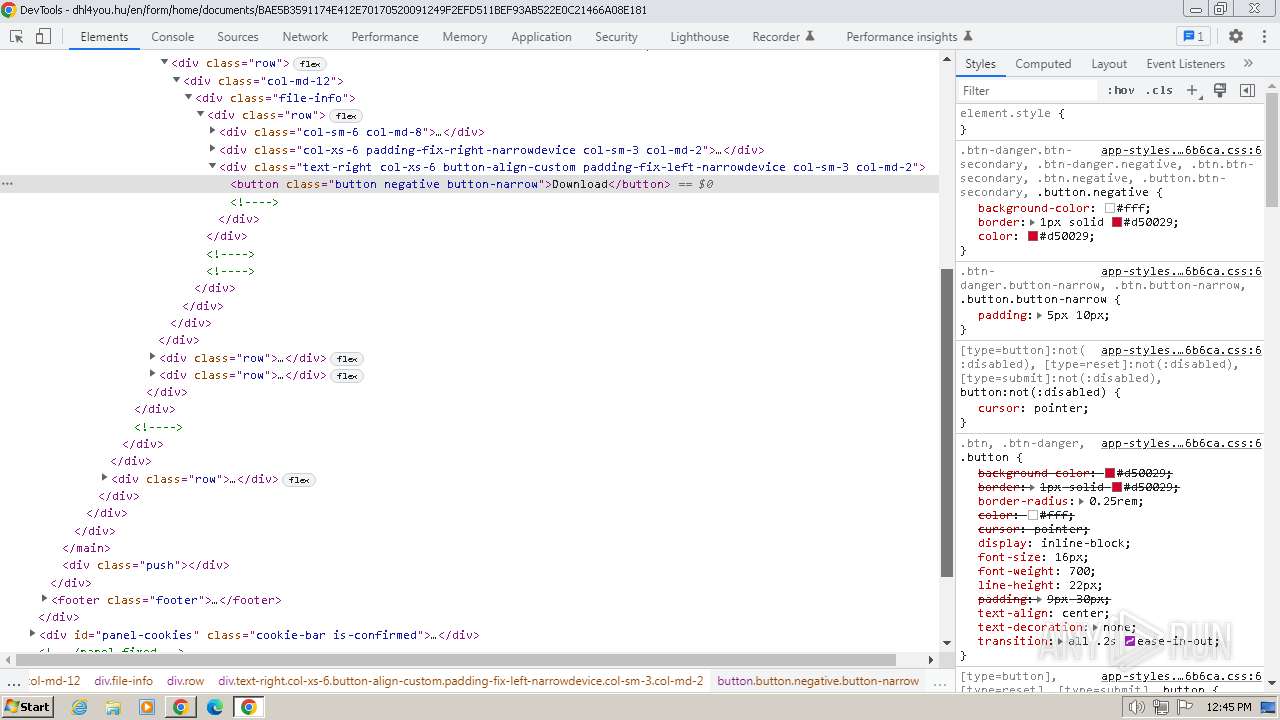
Task: Collapse the text-right button-align-custom div
Action: click(212, 167)
